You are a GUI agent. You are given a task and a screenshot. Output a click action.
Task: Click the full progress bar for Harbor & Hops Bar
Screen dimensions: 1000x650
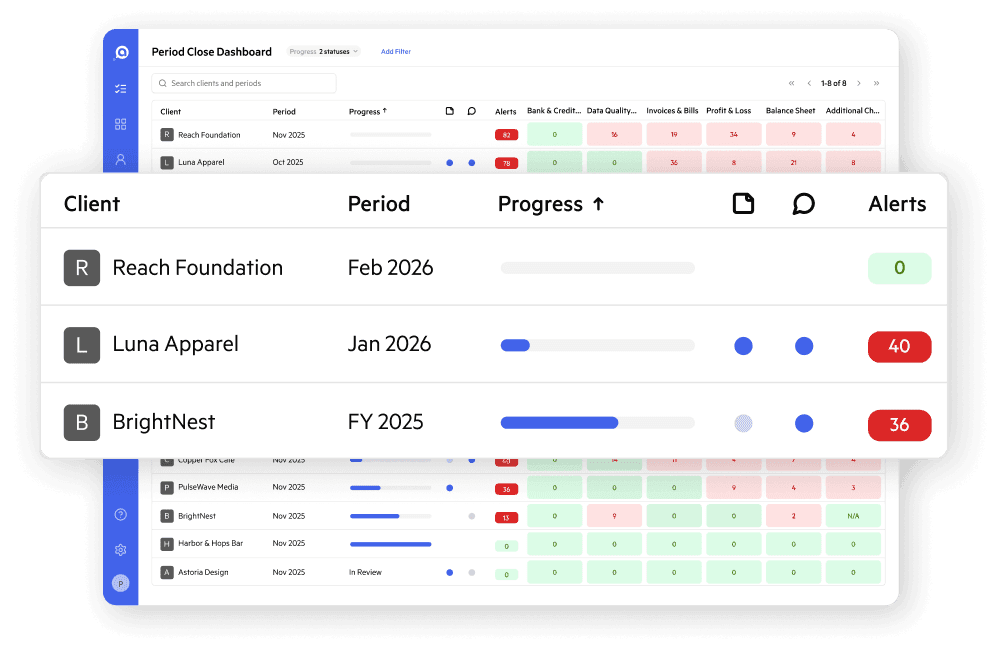(x=390, y=544)
